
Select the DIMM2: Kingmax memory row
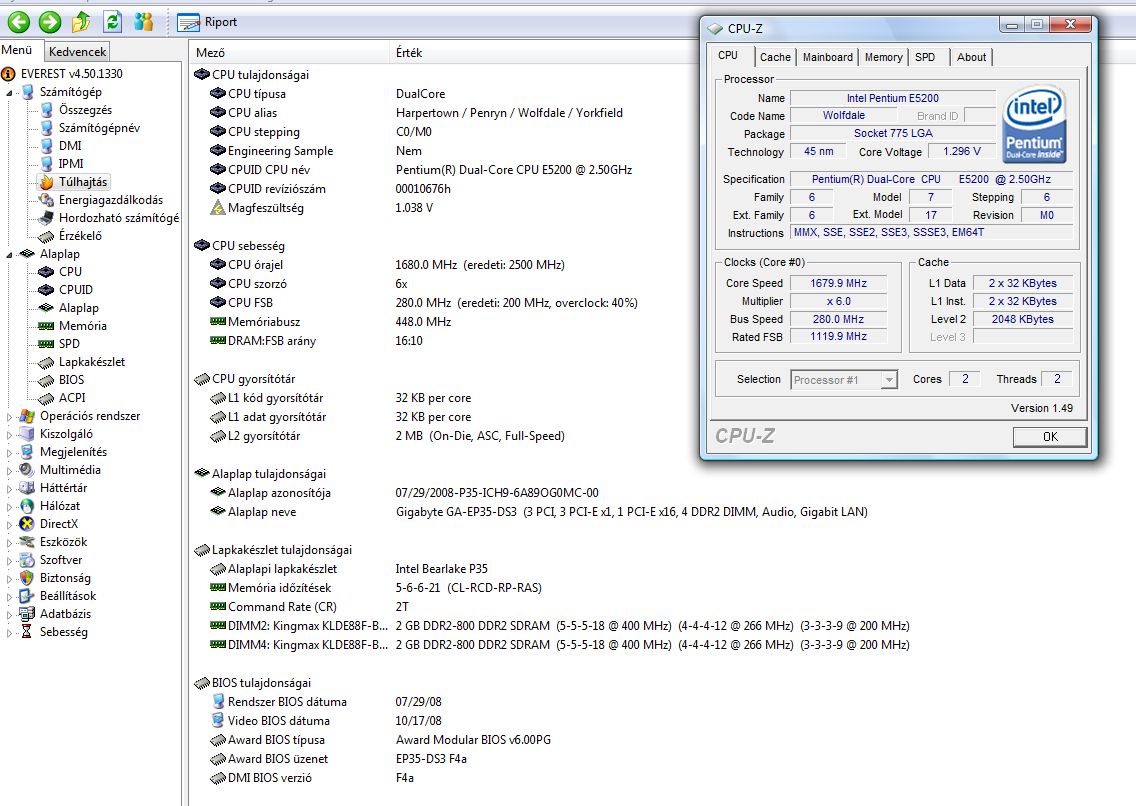coord(559,626)
